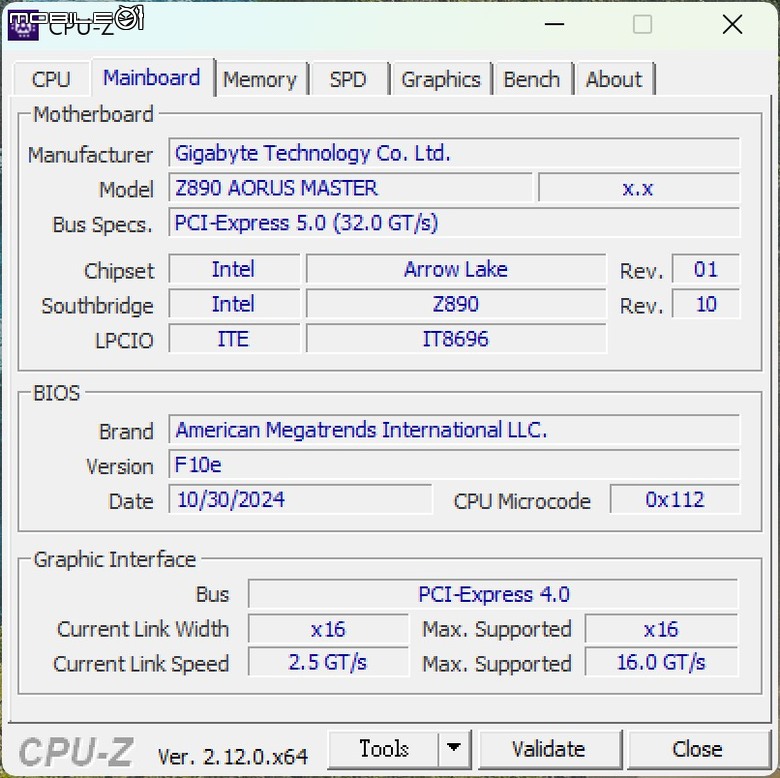Click the Validate button
This screenshot has width=780, height=778.
pyautogui.click(x=549, y=749)
